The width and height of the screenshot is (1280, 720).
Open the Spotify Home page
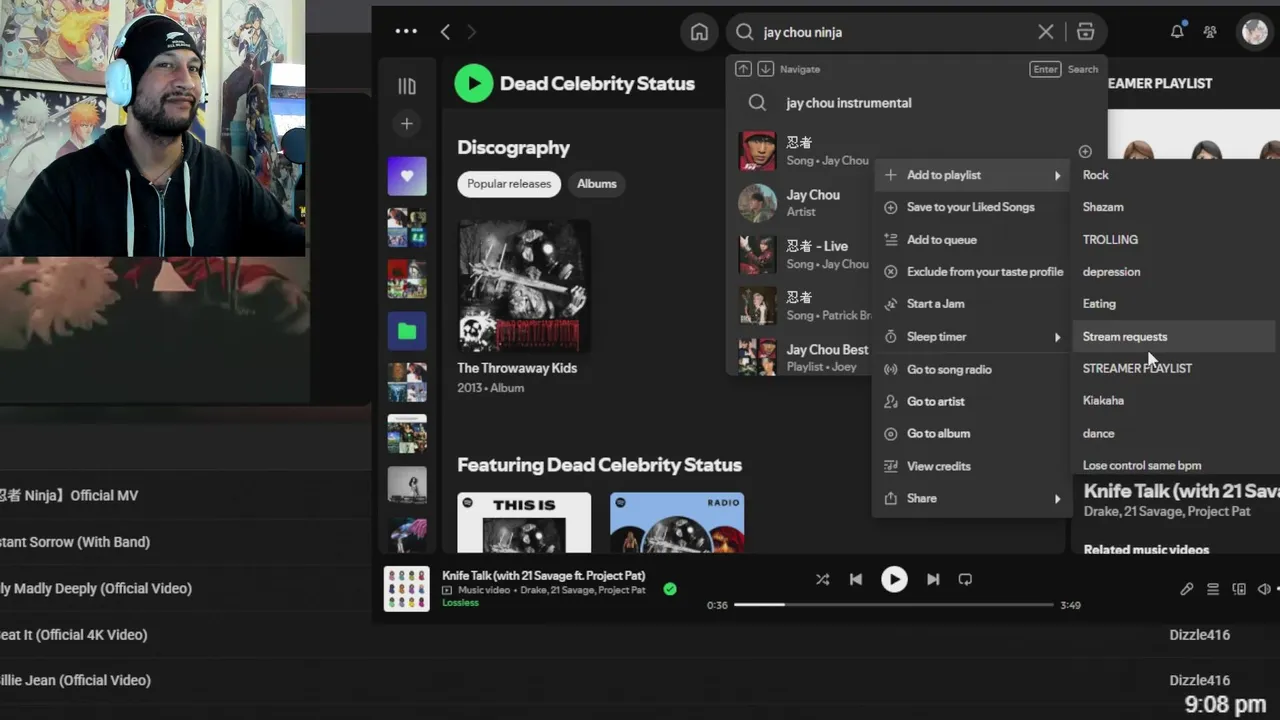[700, 32]
